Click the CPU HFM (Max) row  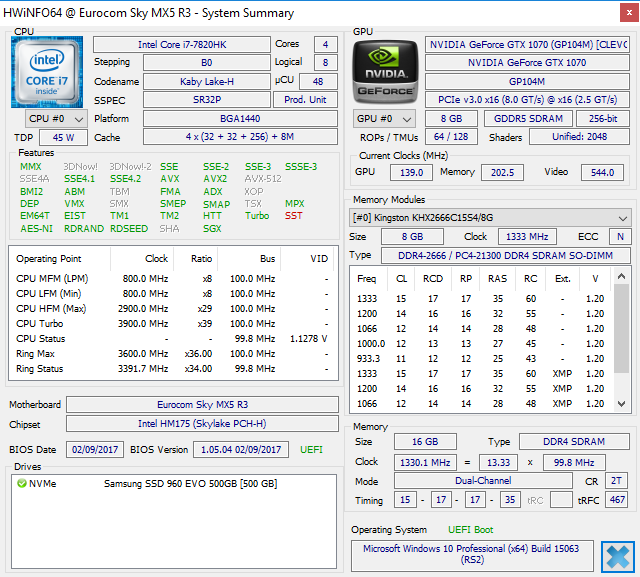(173, 309)
